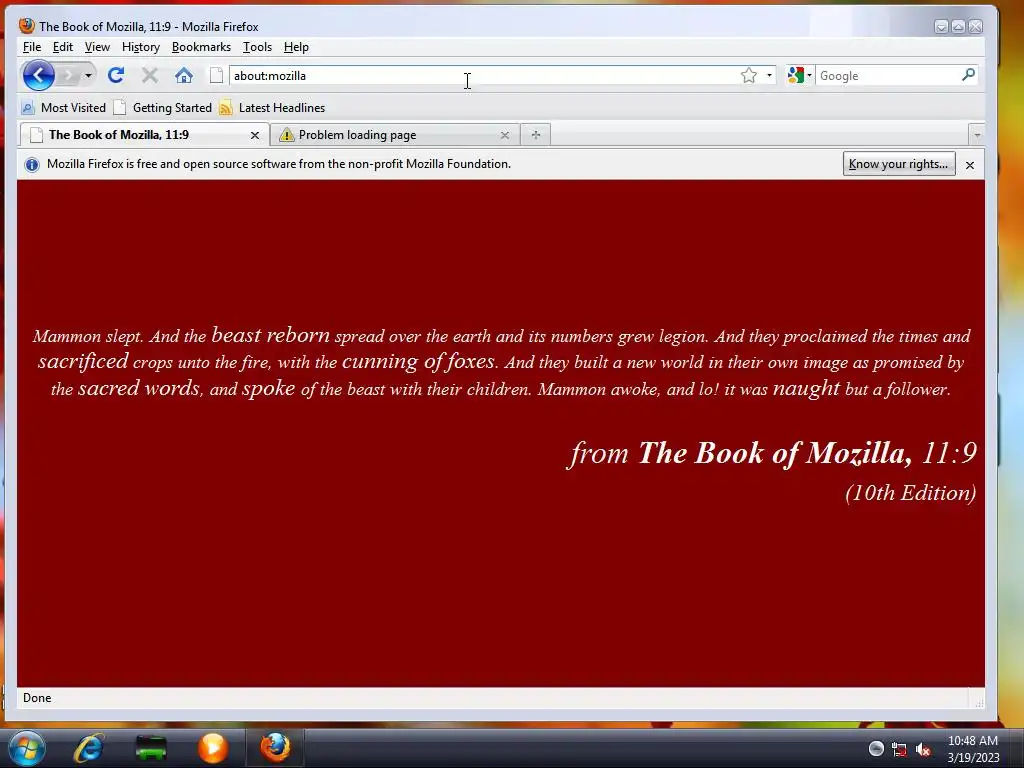This screenshot has height=768, width=1024.
Task: Close the Problem loading page tab
Action: click(x=505, y=135)
